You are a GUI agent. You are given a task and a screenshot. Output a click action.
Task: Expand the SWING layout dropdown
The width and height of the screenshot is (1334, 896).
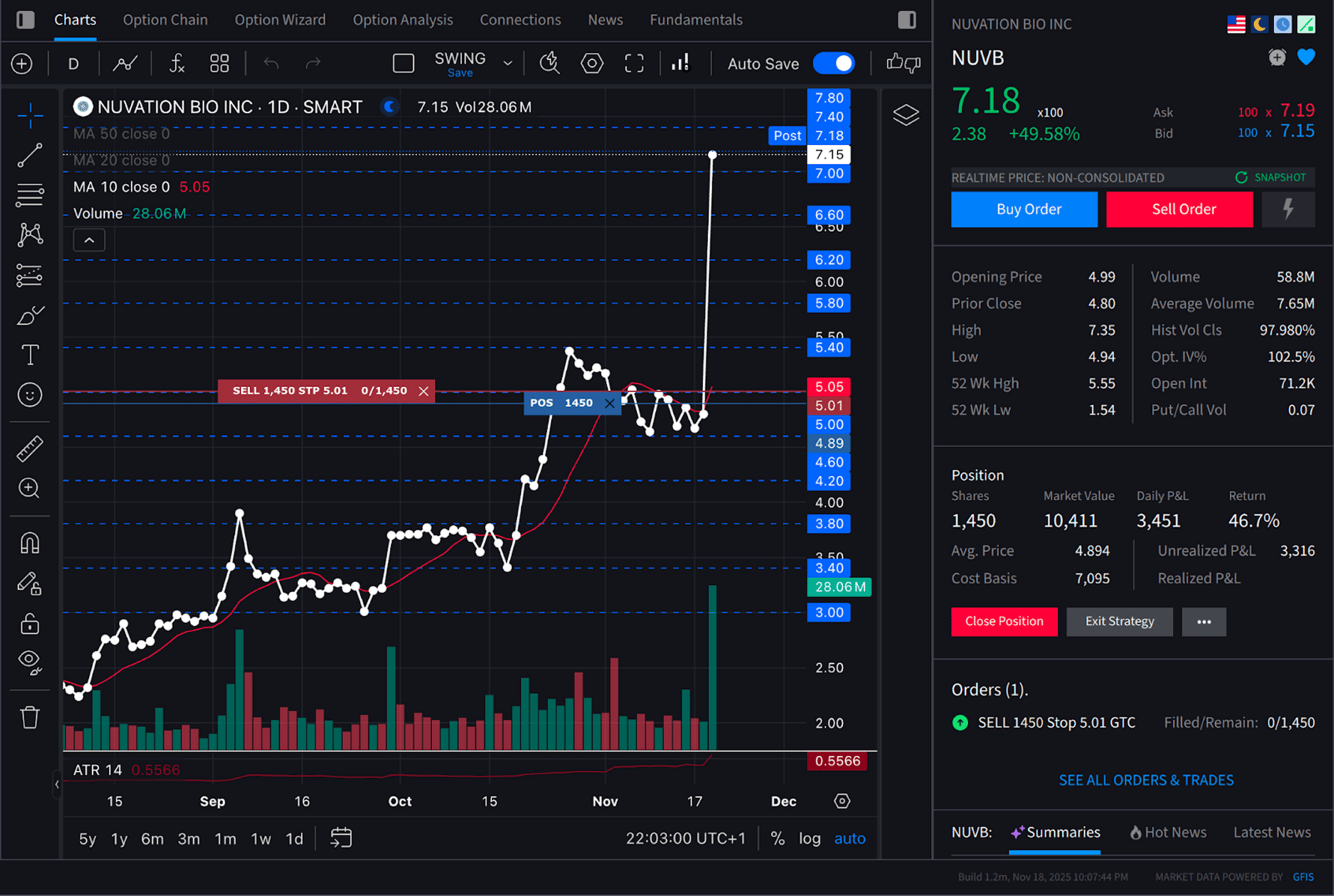(x=508, y=63)
